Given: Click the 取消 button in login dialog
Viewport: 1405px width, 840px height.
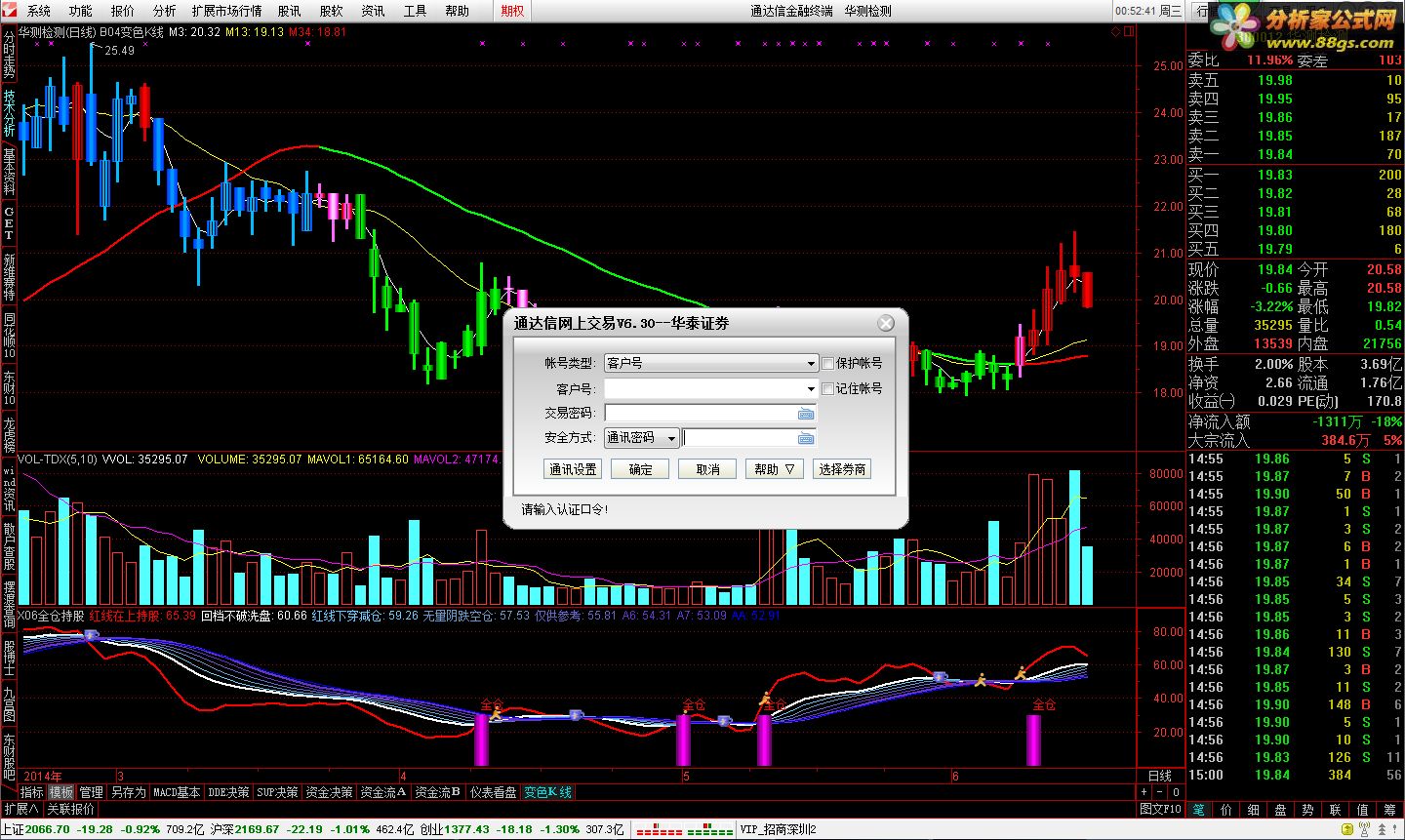Looking at the screenshot, I should point(707,469).
